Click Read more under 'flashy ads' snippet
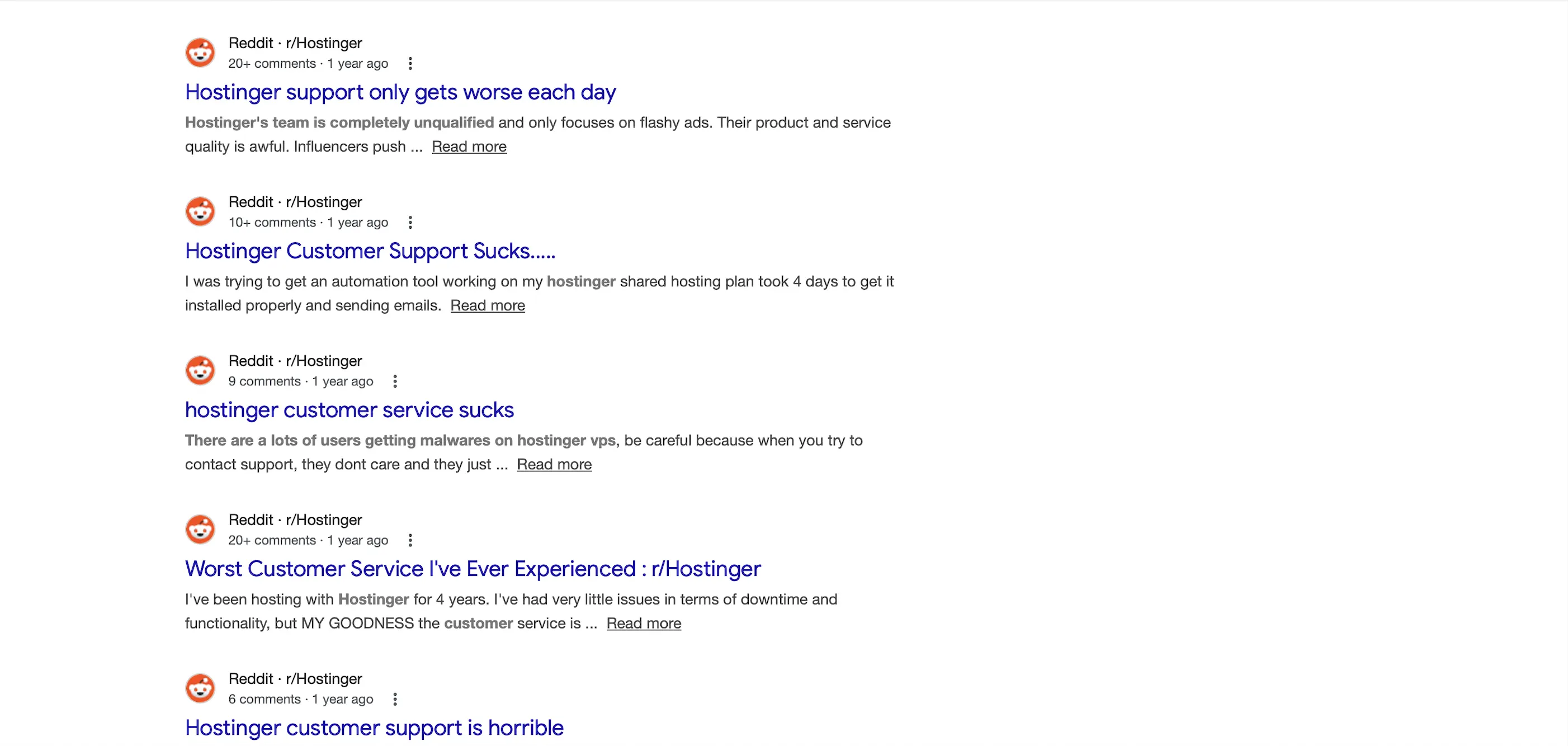 469,147
